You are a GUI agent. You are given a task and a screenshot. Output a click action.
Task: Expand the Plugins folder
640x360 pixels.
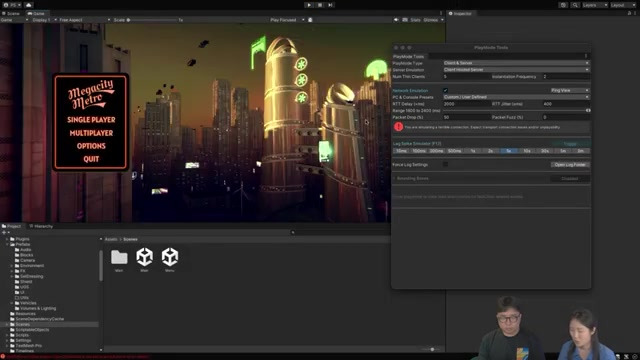point(7,239)
